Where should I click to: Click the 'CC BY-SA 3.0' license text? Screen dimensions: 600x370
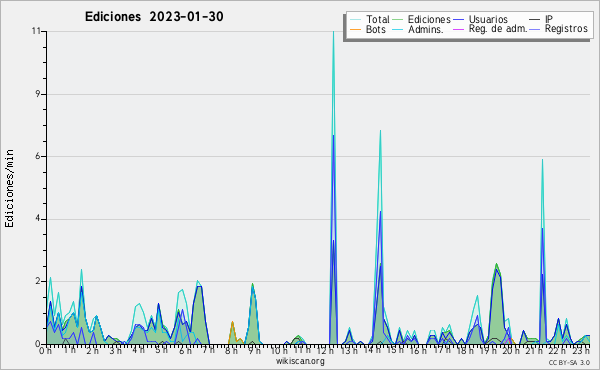(x=569, y=362)
